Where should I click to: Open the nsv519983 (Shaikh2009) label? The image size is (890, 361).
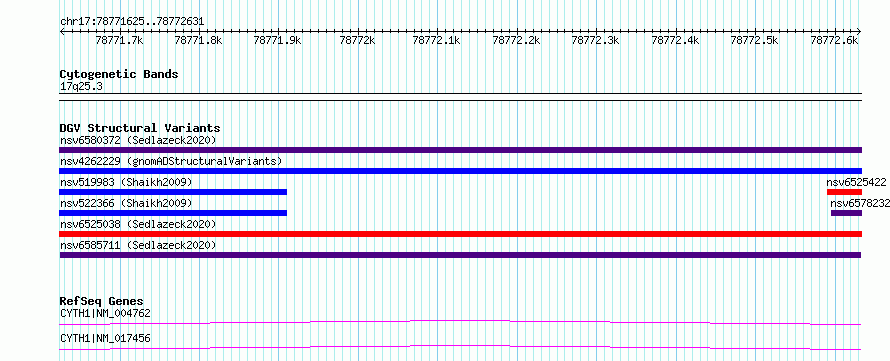pos(126,182)
